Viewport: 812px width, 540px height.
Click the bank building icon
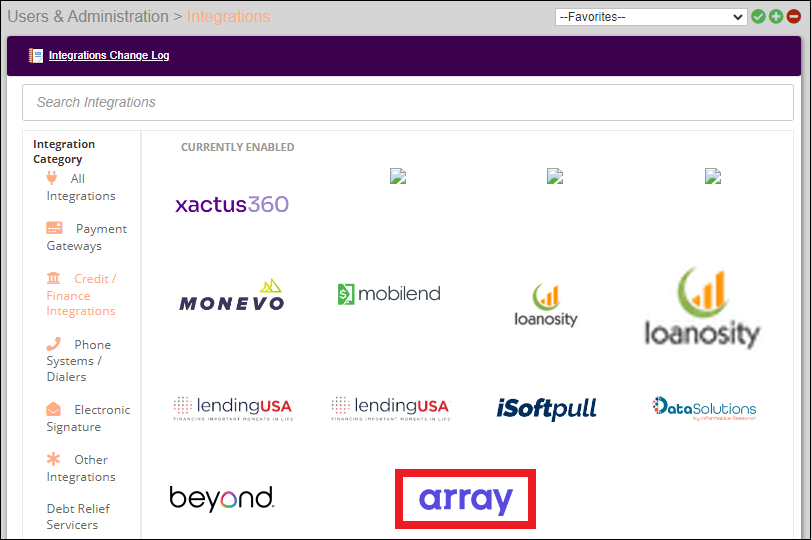tap(53, 278)
